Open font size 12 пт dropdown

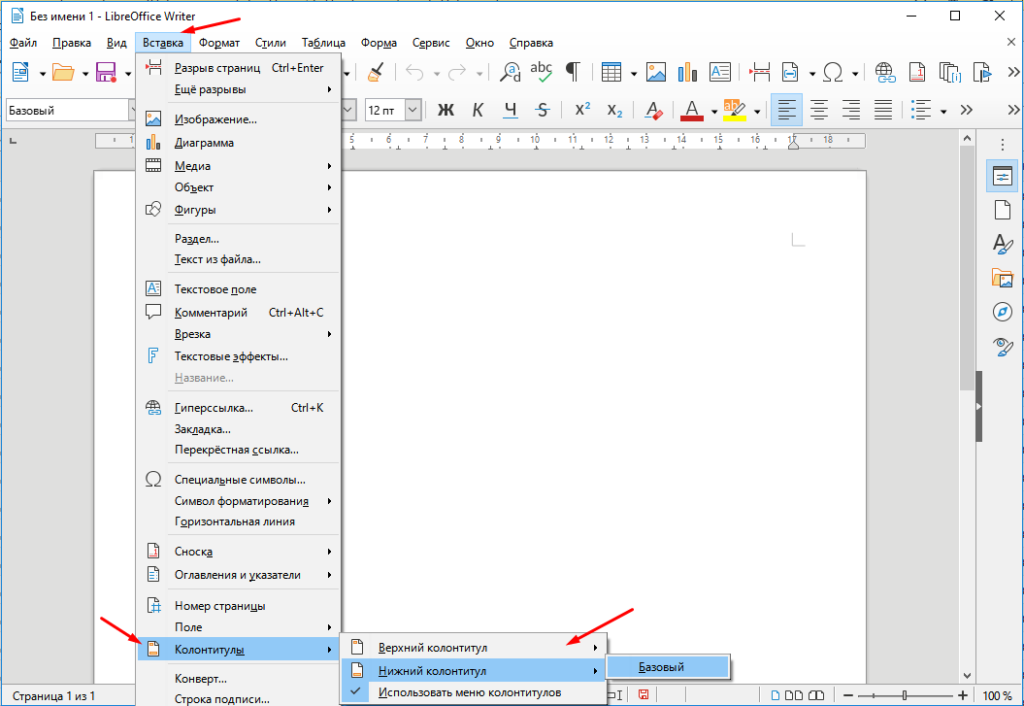412,110
